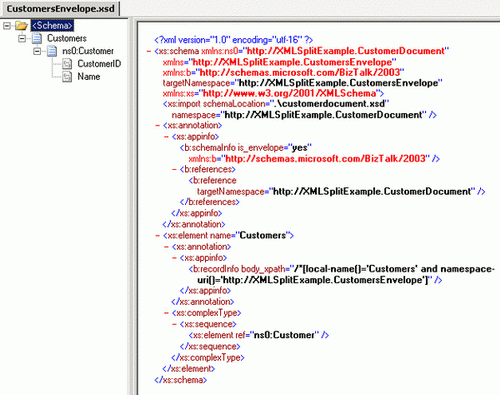
Task: Click b:reference targetNamespace CustomerDocument line
Action: point(341,191)
